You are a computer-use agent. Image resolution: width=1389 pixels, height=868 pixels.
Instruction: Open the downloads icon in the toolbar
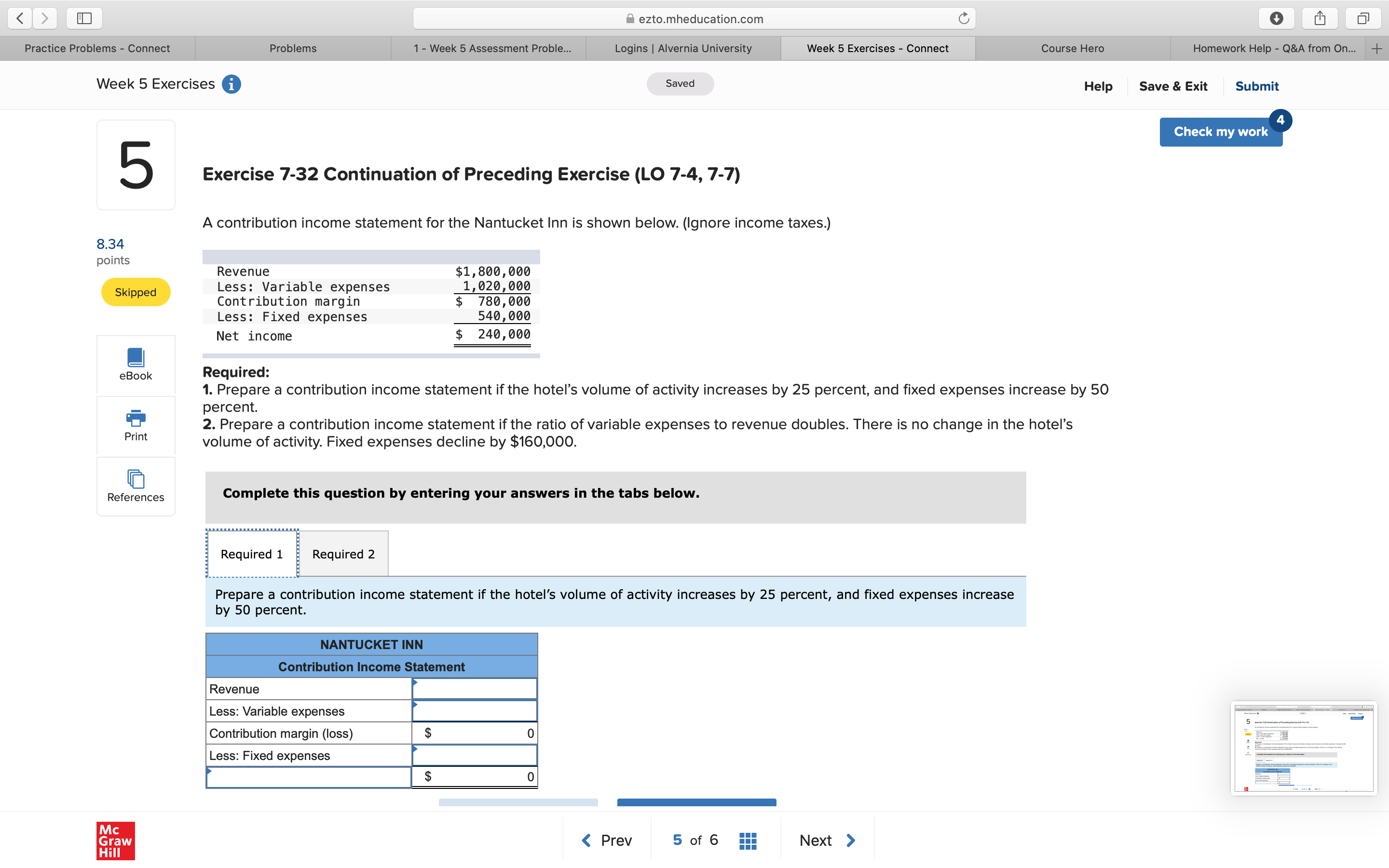pyautogui.click(x=1277, y=18)
